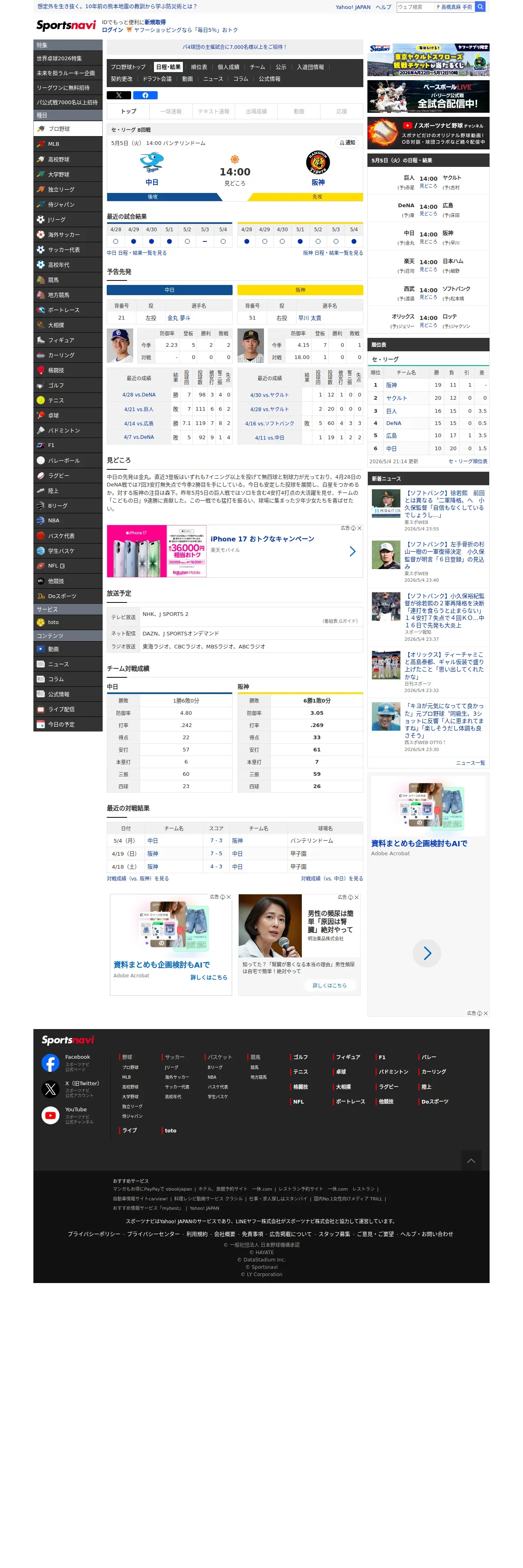Open the ボートレース sidebar icon

click(x=41, y=310)
